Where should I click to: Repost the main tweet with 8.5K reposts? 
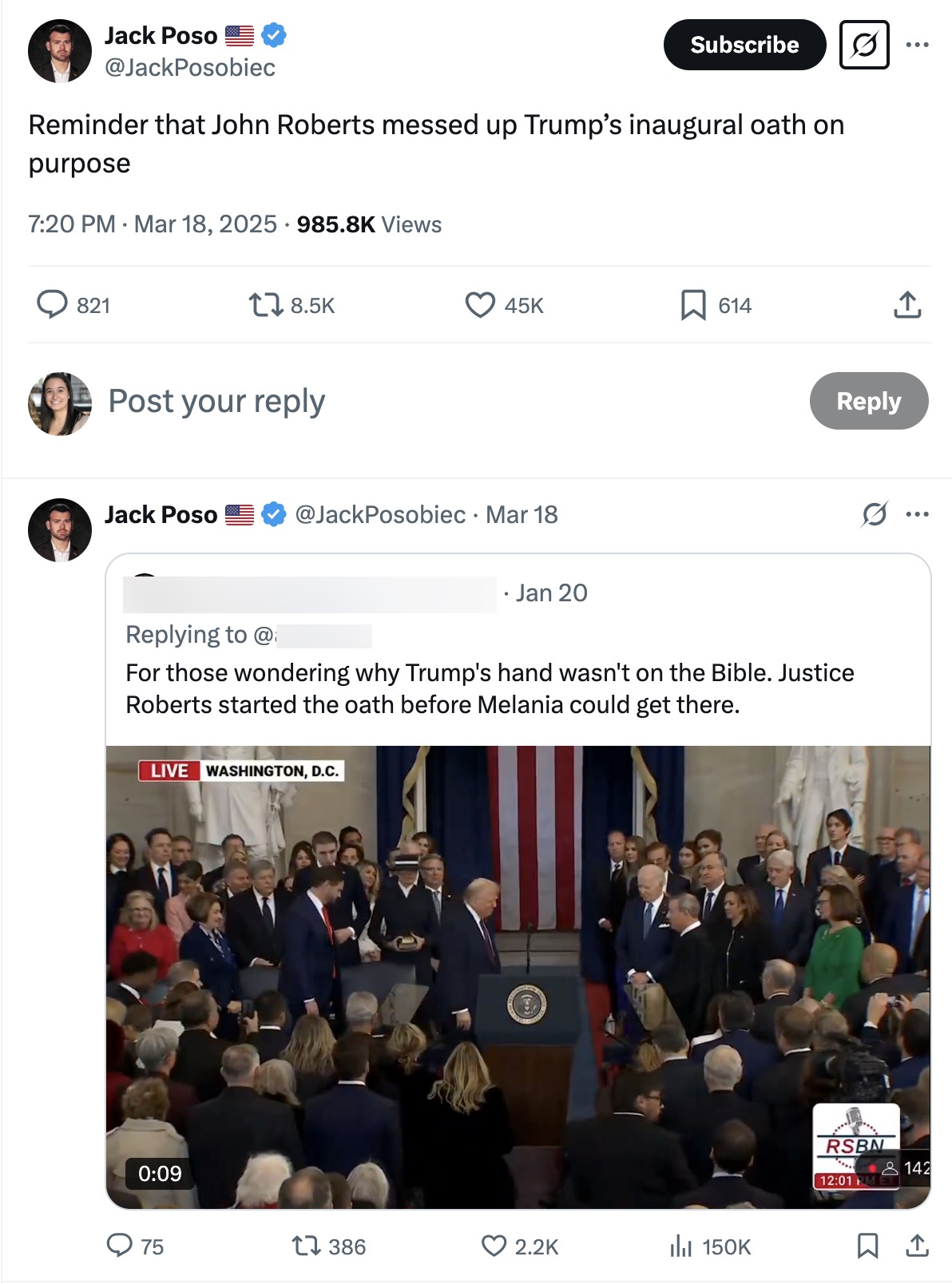pyautogui.click(x=265, y=305)
